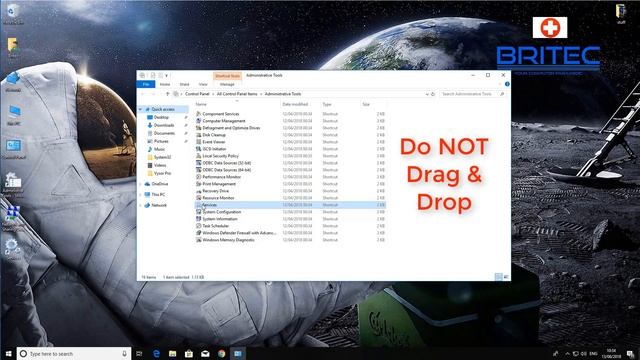Open Microsoft Store from taskbar
Viewport: 640px width, 360px height.
coord(189,353)
